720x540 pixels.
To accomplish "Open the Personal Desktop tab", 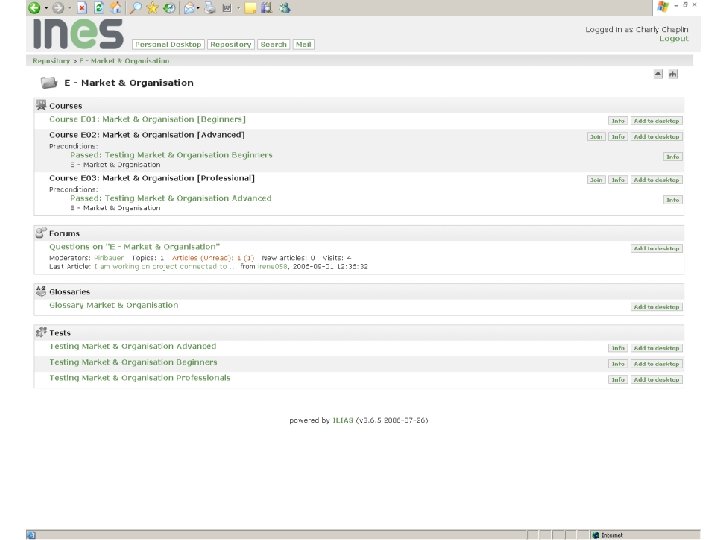I will click(168, 45).
